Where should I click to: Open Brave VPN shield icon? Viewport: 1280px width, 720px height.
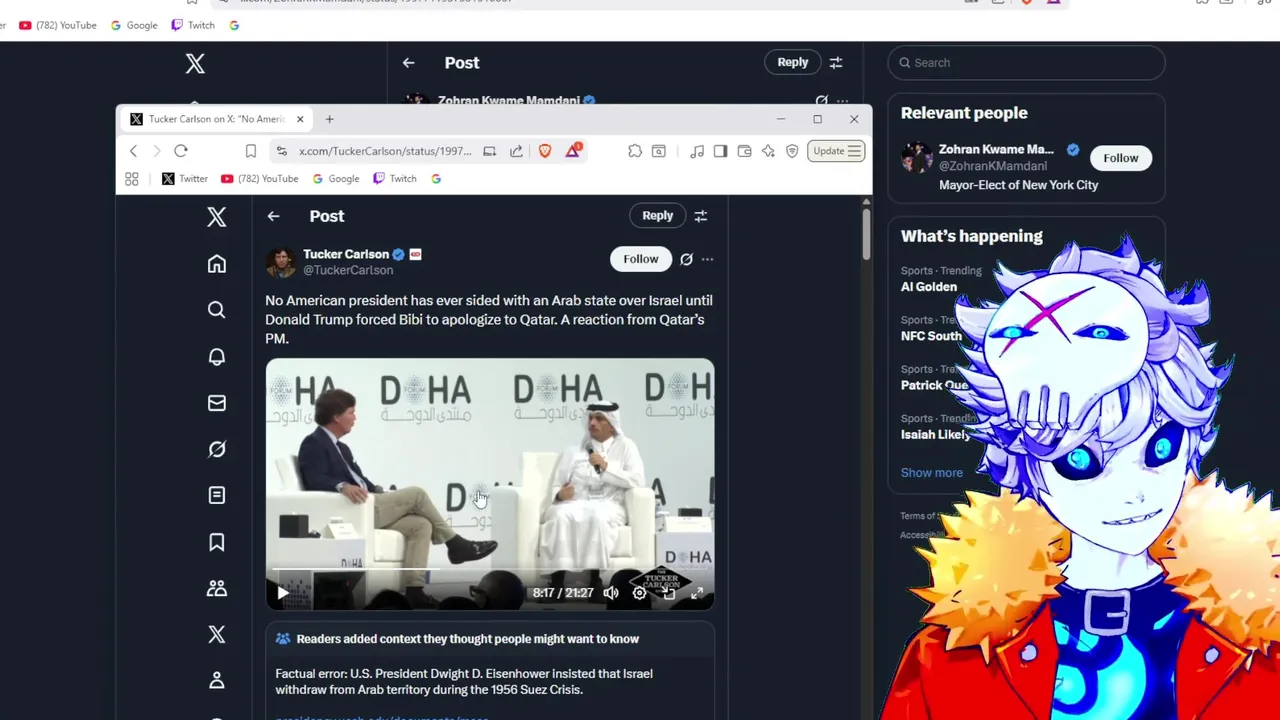pos(792,151)
